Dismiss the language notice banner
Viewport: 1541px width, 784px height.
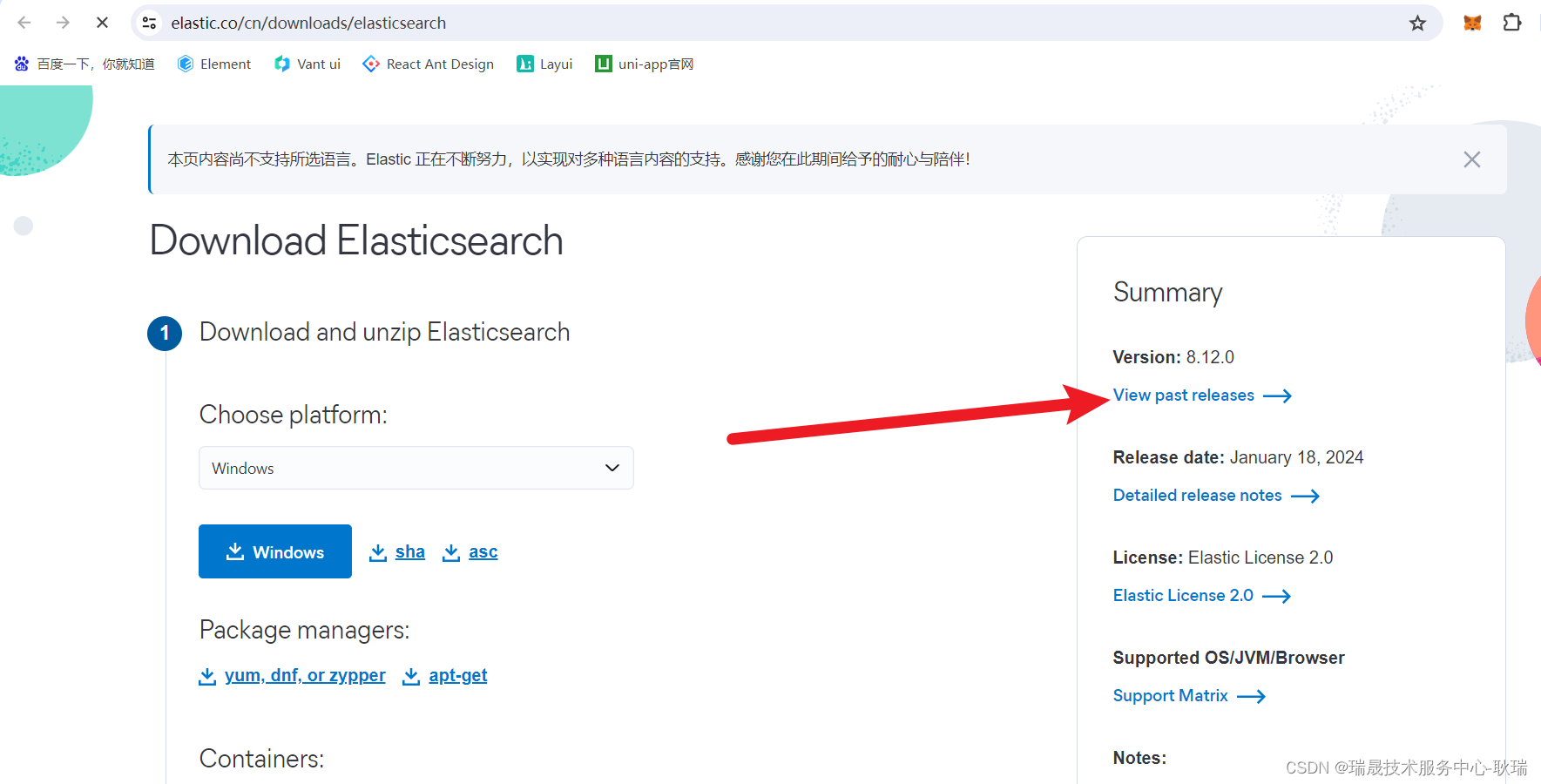[x=1471, y=159]
